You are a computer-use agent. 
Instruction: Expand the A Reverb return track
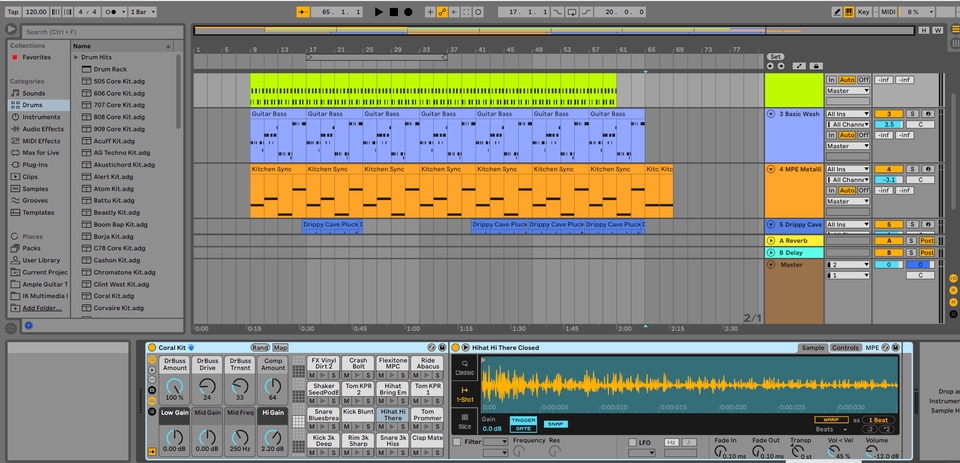[771, 241]
